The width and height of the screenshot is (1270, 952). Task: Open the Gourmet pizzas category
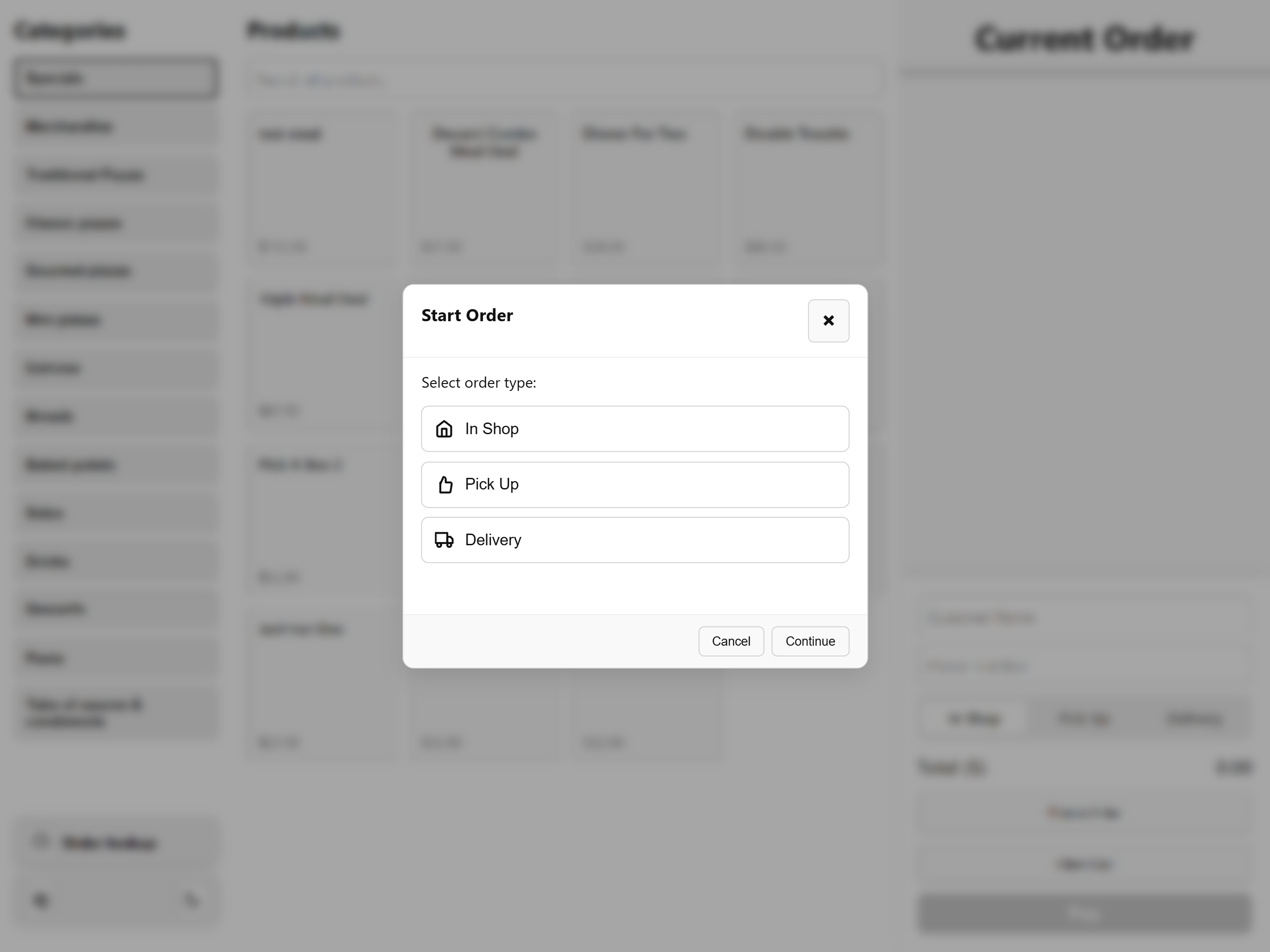coord(115,271)
